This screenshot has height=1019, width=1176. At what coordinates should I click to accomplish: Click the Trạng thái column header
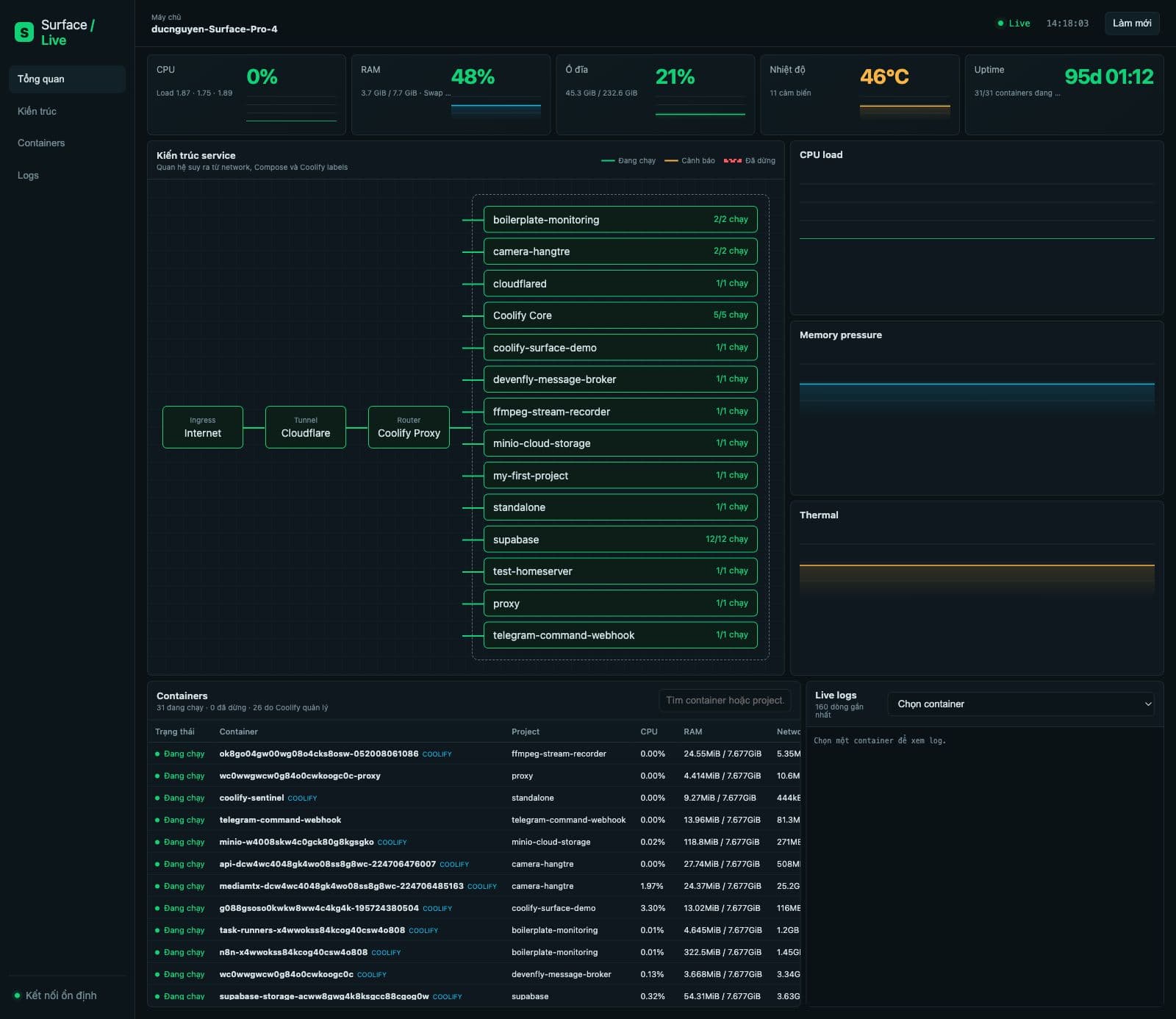coord(175,732)
